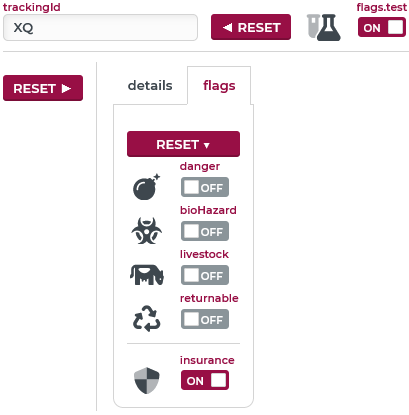This screenshot has height=415, width=409.
Task: Click the cow livestock icon
Action: (x=147, y=275)
